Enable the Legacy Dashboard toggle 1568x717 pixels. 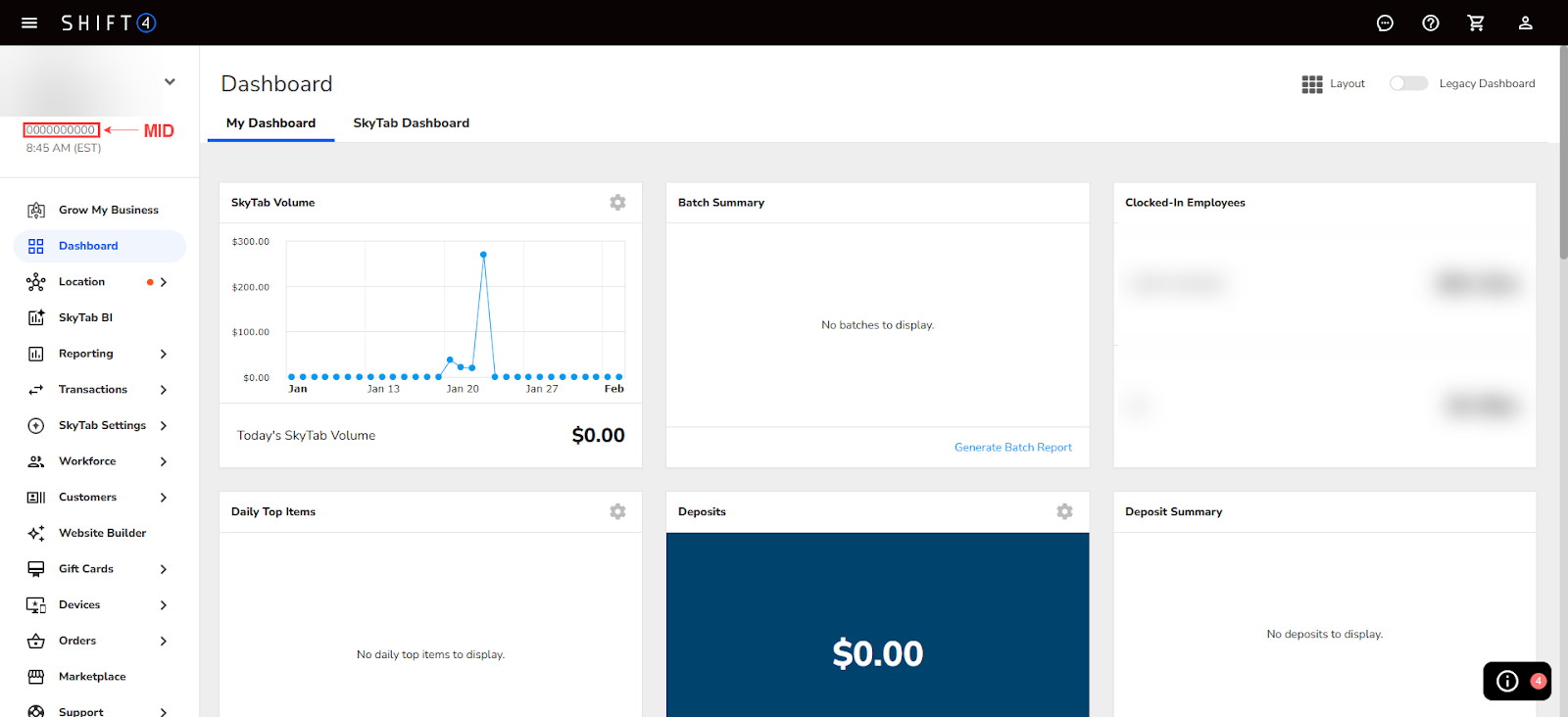1408,83
